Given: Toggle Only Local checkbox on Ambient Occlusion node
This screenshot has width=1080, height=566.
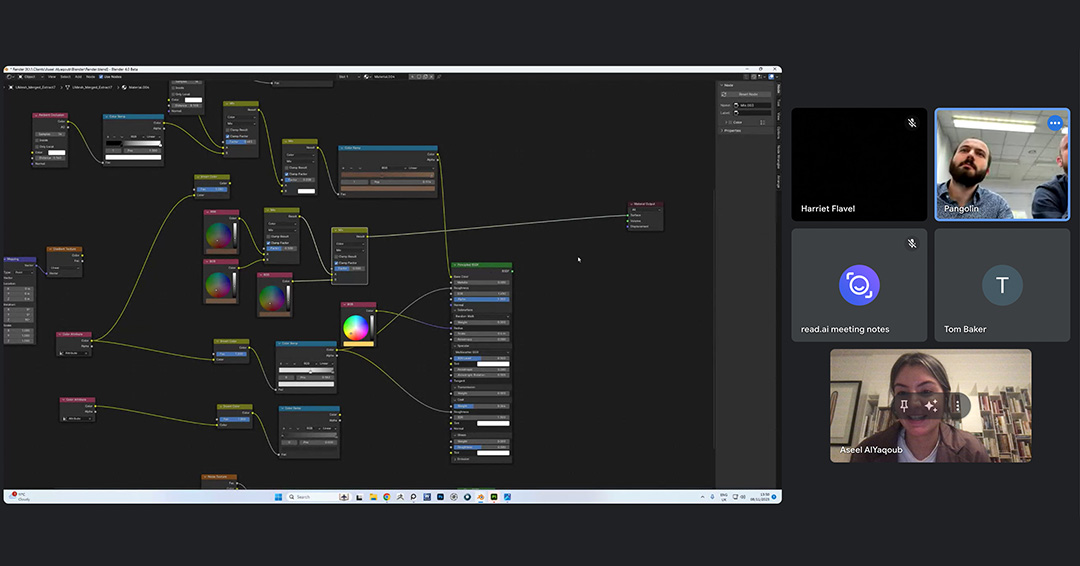Looking at the screenshot, I should click(37, 146).
